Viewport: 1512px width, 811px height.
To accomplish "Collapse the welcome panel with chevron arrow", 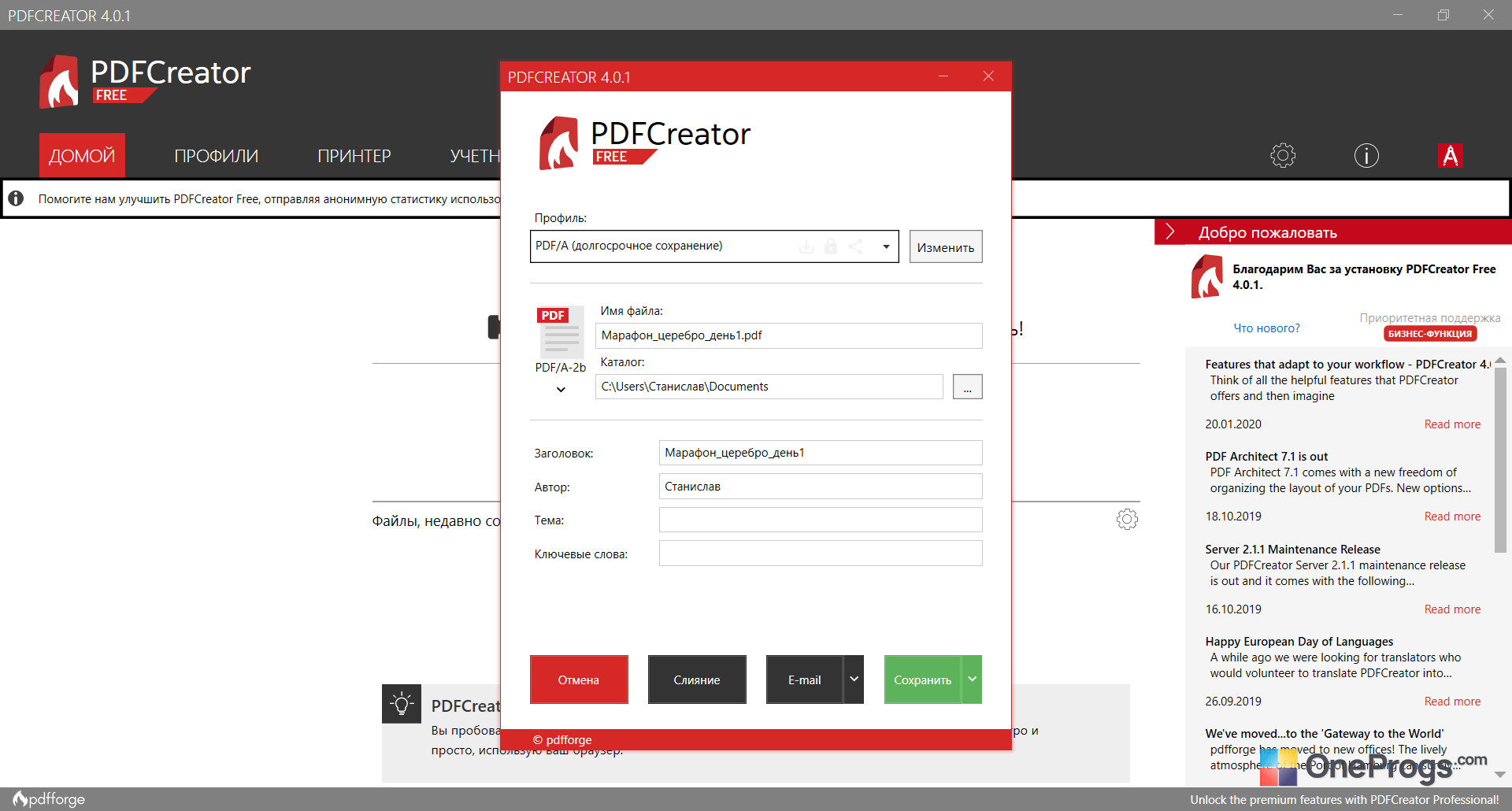I will [1170, 231].
